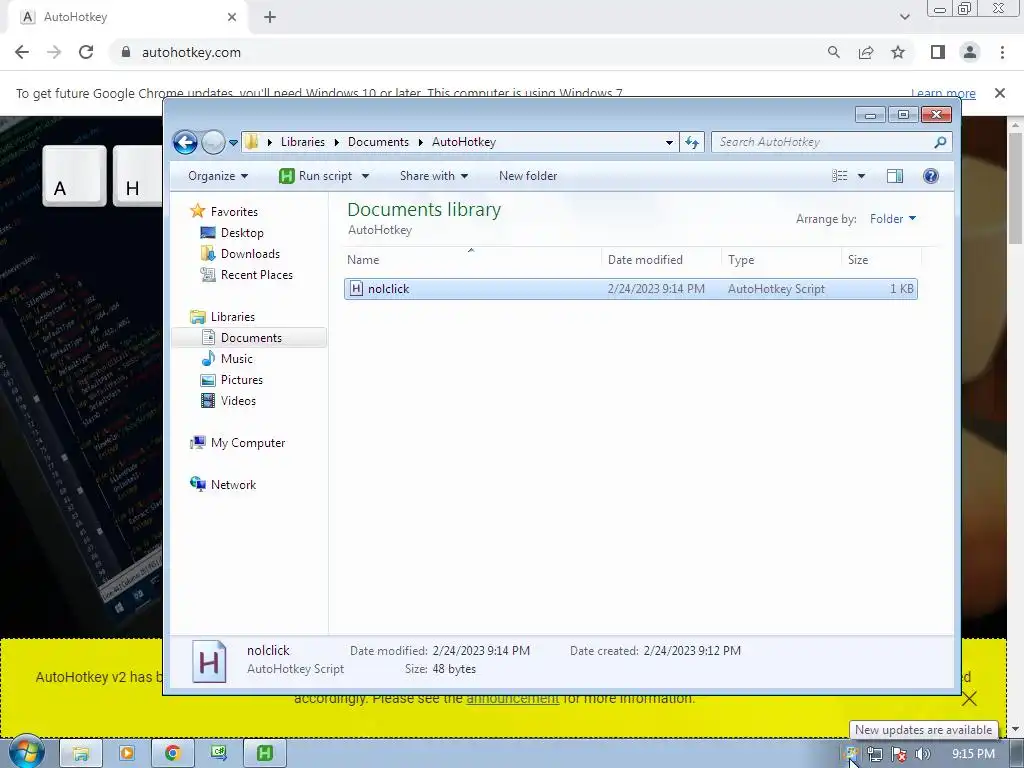The width and height of the screenshot is (1024, 768).
Task: Click the share this page icon in Chrome
Action: point(866,52)
